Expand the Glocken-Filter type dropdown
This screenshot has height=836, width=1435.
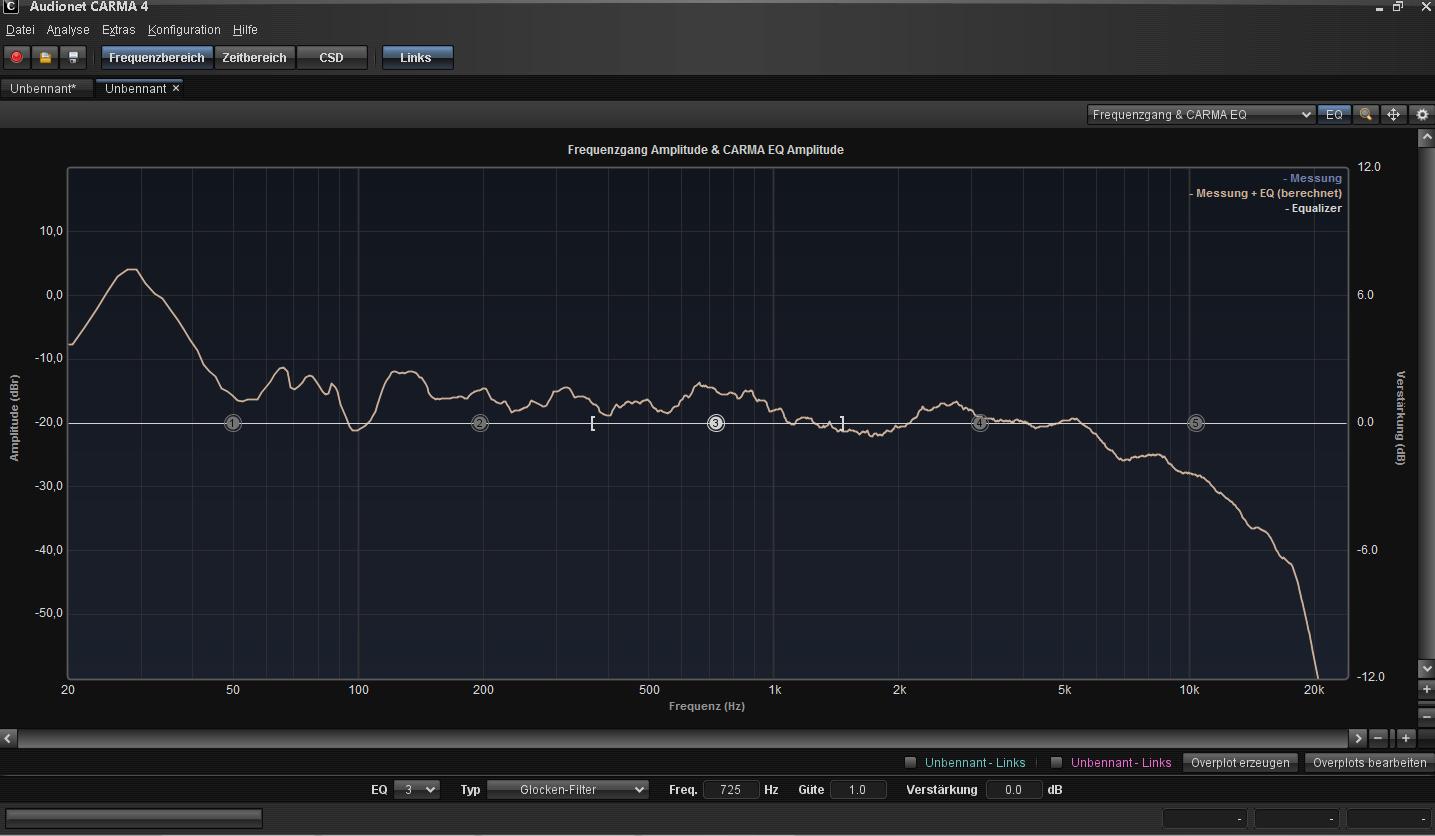coord(568,790)
